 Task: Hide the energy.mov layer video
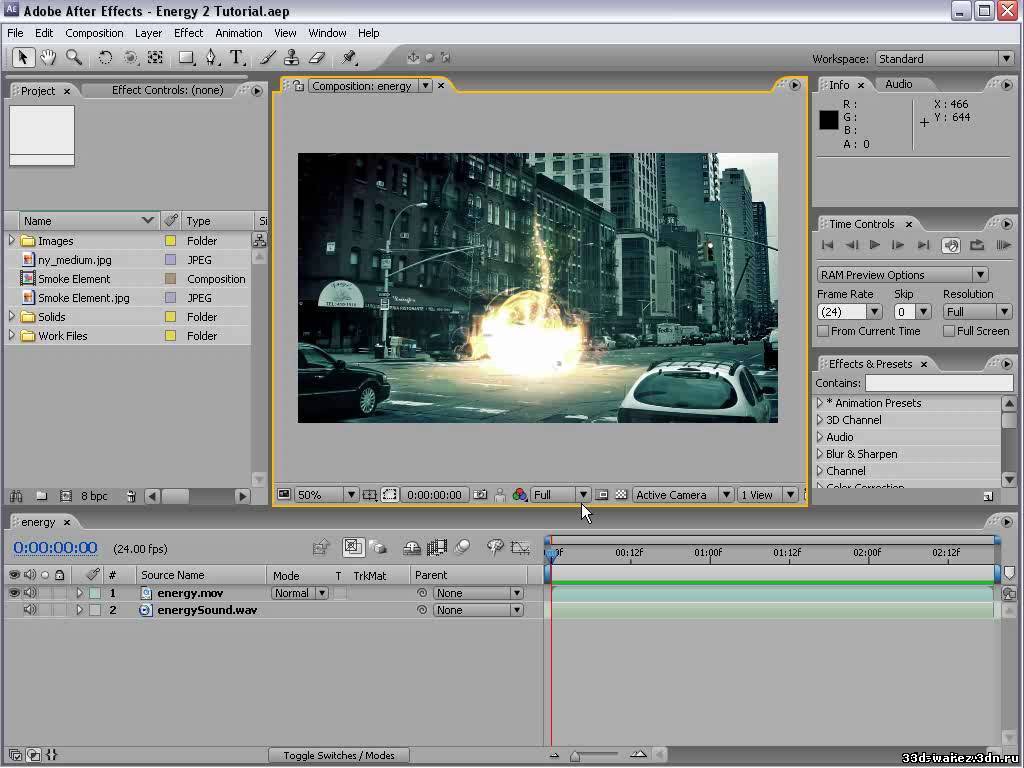coord(14,593)
